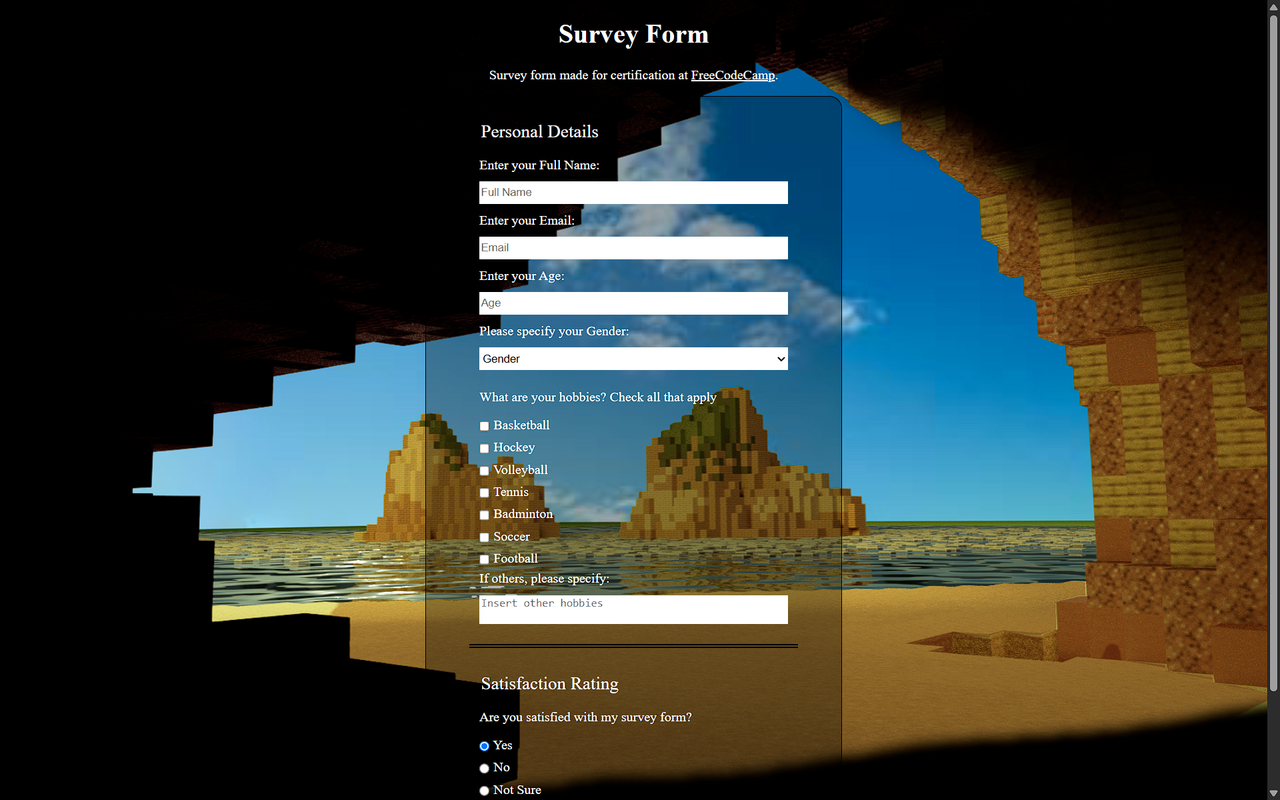The image size is (1280, 800).
Task: Select the Yes radio button
Action: tap(484, 746)
